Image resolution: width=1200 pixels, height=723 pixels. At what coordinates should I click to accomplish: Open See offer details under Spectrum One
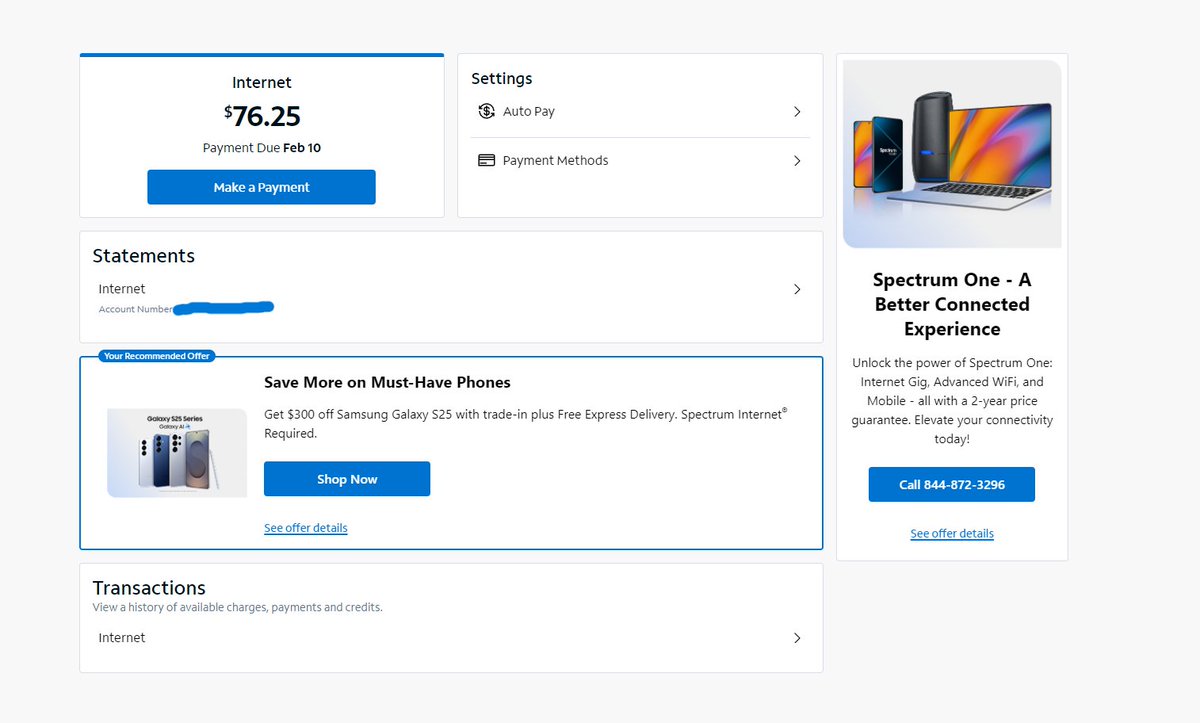952,534
